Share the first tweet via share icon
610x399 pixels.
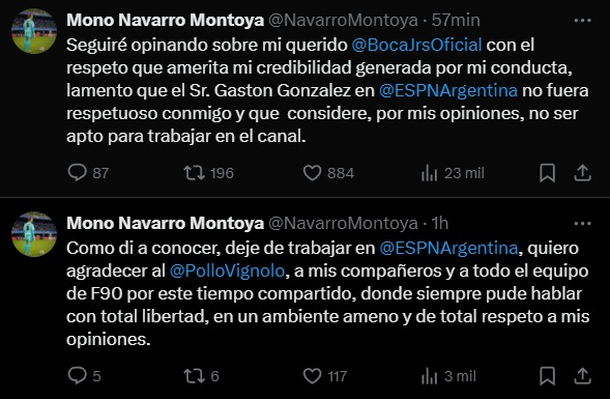[x=582, y=173]
